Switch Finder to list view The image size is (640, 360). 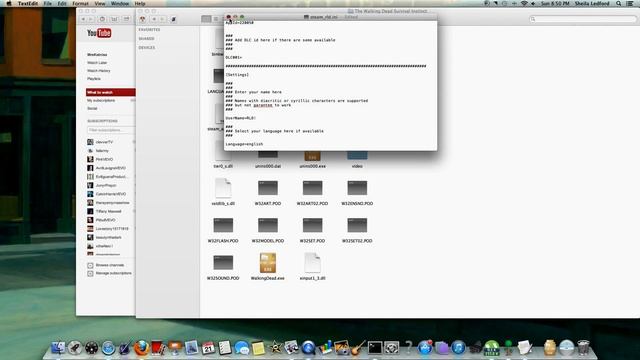point(216,19)
